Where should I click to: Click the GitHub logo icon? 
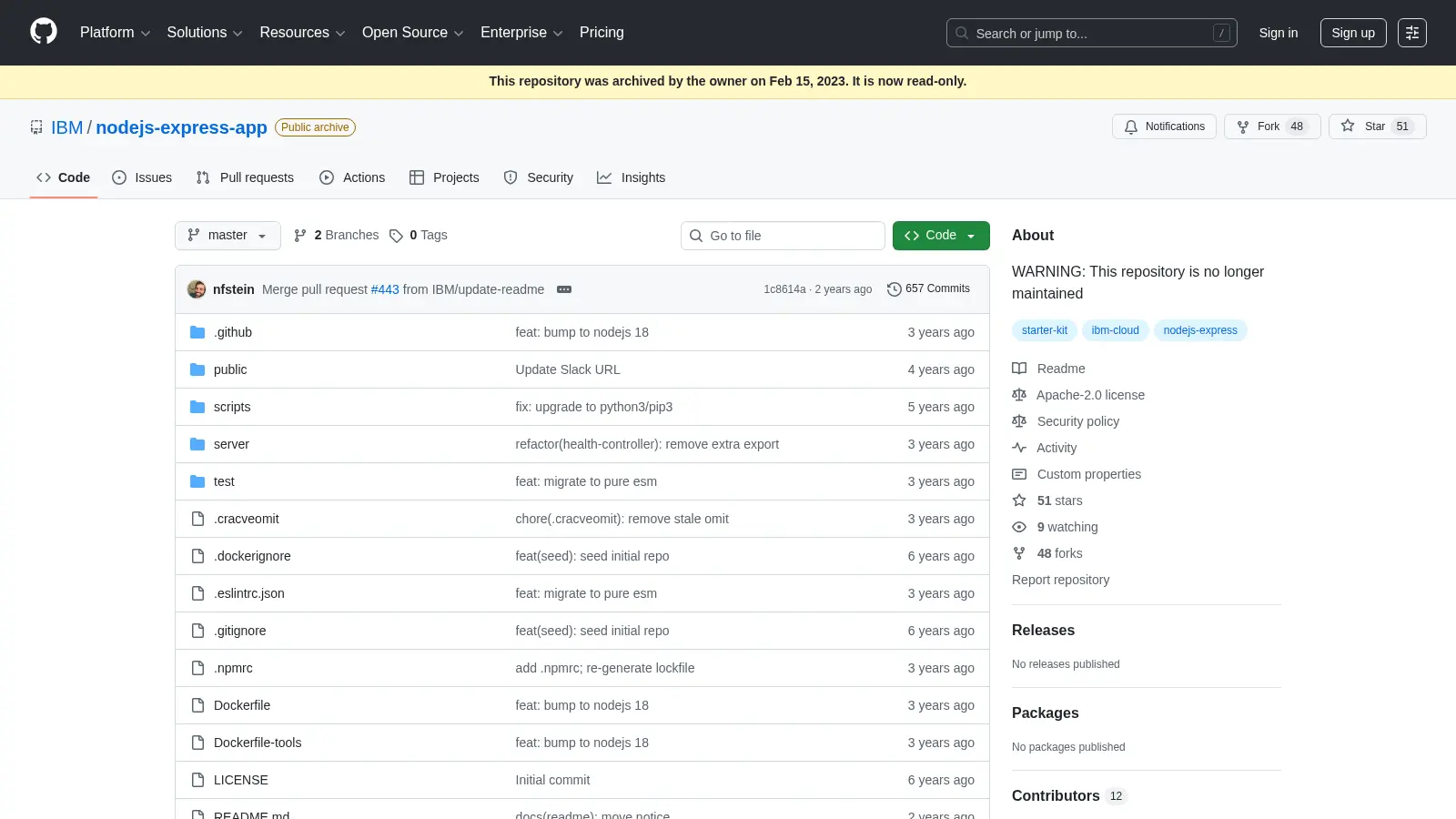pyautogui.click(x=44, y=32)
